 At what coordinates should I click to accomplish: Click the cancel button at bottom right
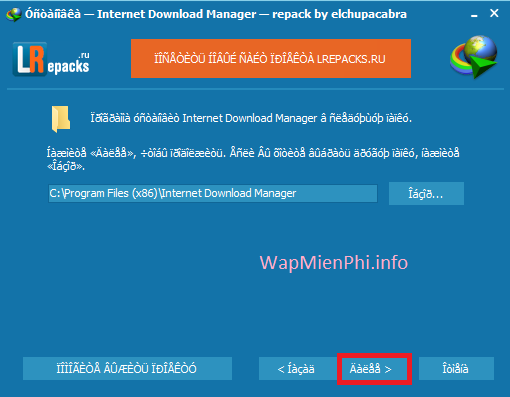tap(456, 368)
